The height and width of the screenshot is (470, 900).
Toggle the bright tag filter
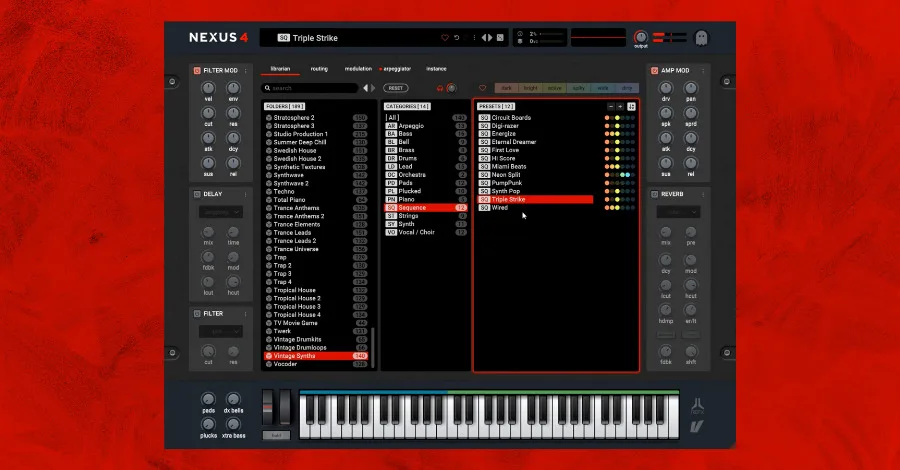pos(530,88)
